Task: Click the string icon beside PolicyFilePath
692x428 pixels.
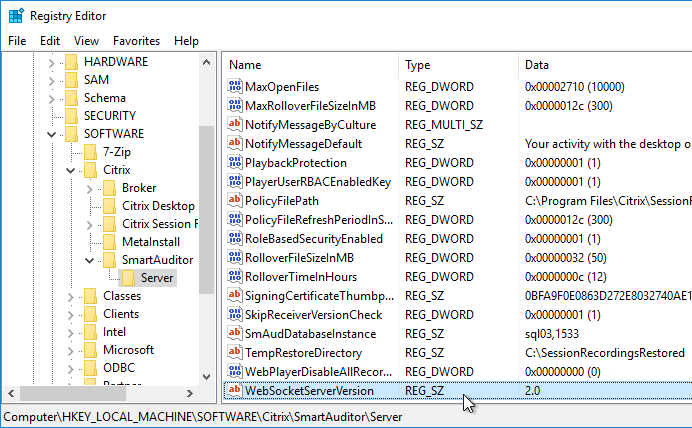Action: click(235, 200)
